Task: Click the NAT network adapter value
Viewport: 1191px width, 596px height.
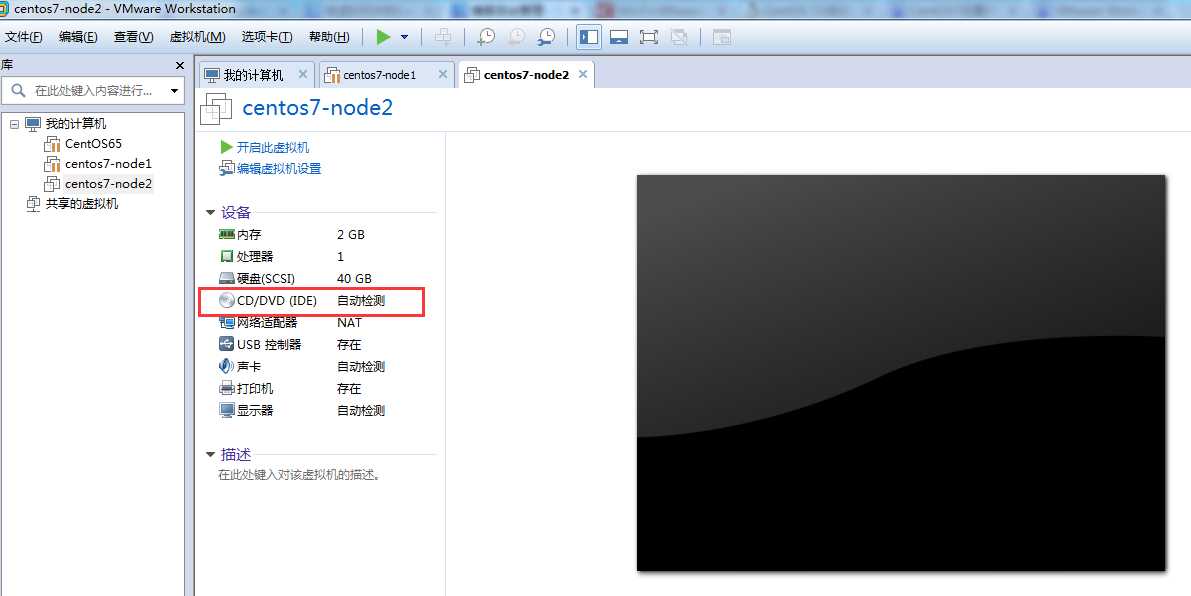Action: [x=349, y=323]
